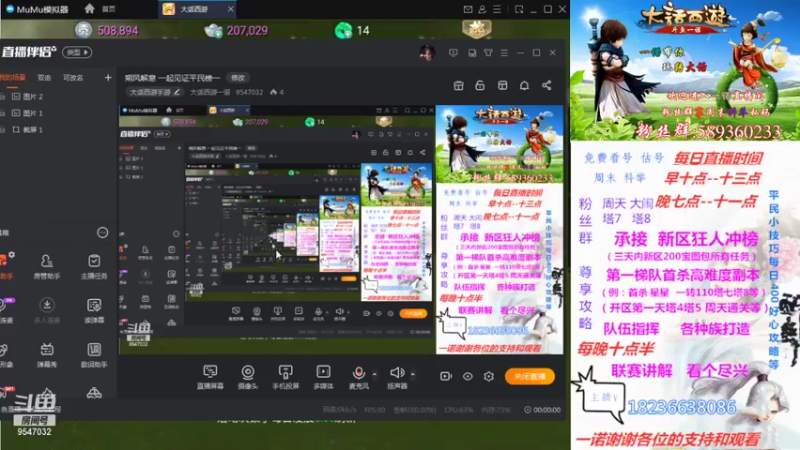Open MuMu emulator hamburger menu
800x450 pixels.
[497, 9]
